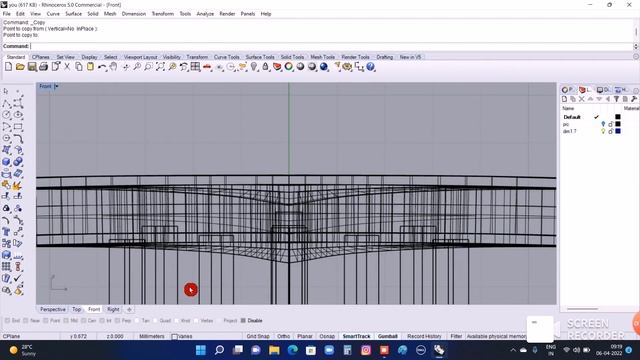Click the four-viewport layout icon
The height and width of the screenshot is (360, 640).
point(196,67)
